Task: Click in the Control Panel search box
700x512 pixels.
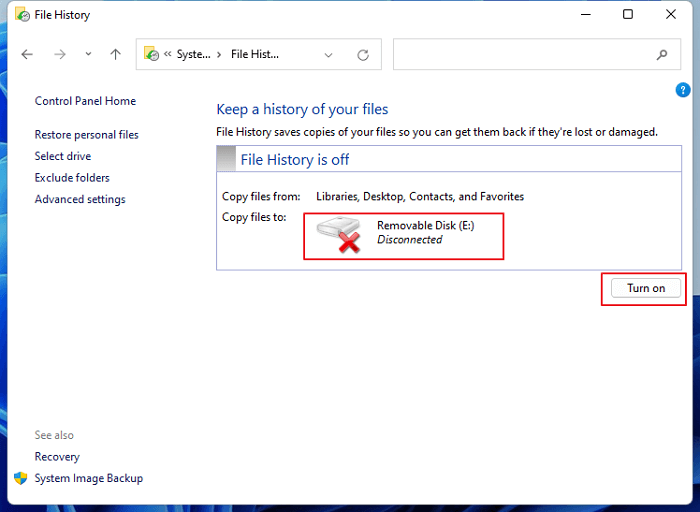Action: (x=520, y=55)
